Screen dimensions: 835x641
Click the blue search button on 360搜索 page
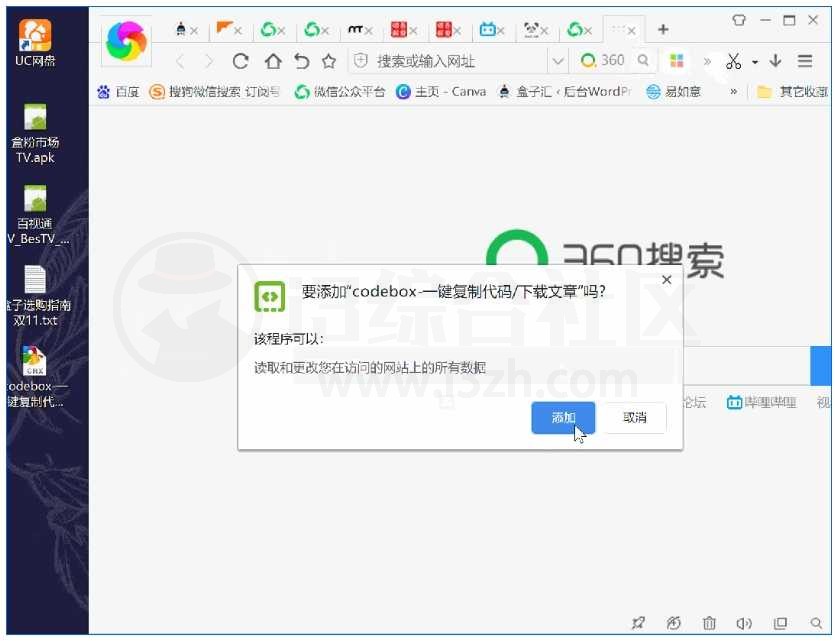click(821, 365)
